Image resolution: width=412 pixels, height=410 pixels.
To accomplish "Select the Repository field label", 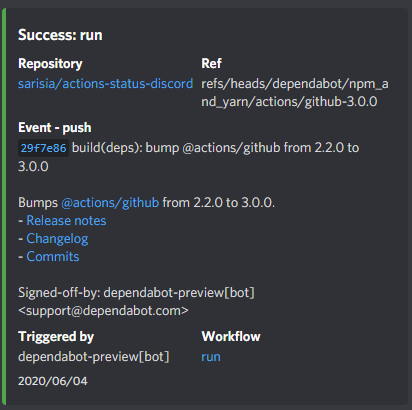I will 50,64.
